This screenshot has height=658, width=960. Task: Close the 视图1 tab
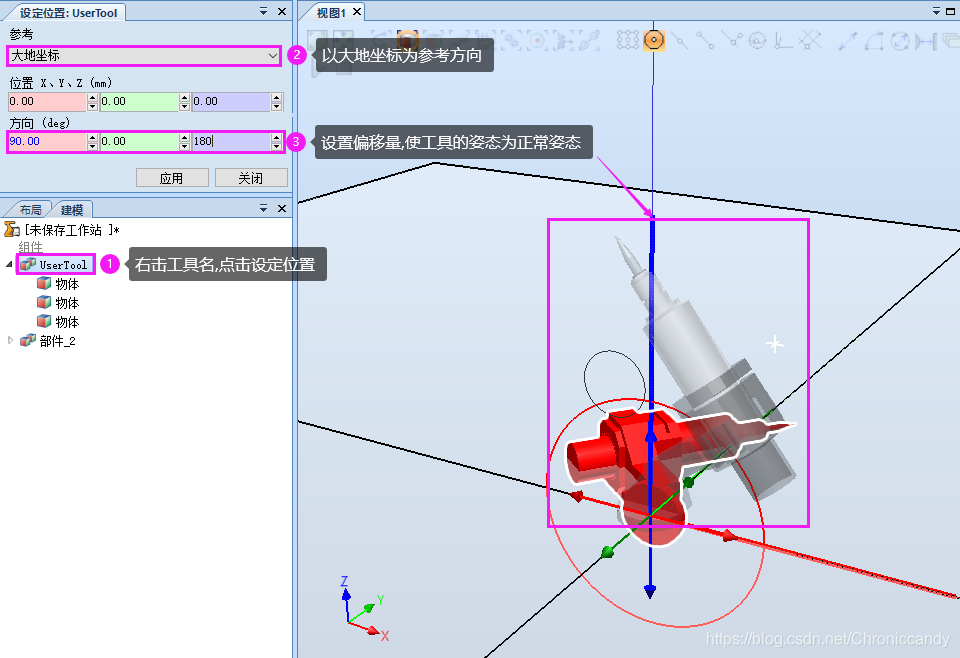(357, 12)
